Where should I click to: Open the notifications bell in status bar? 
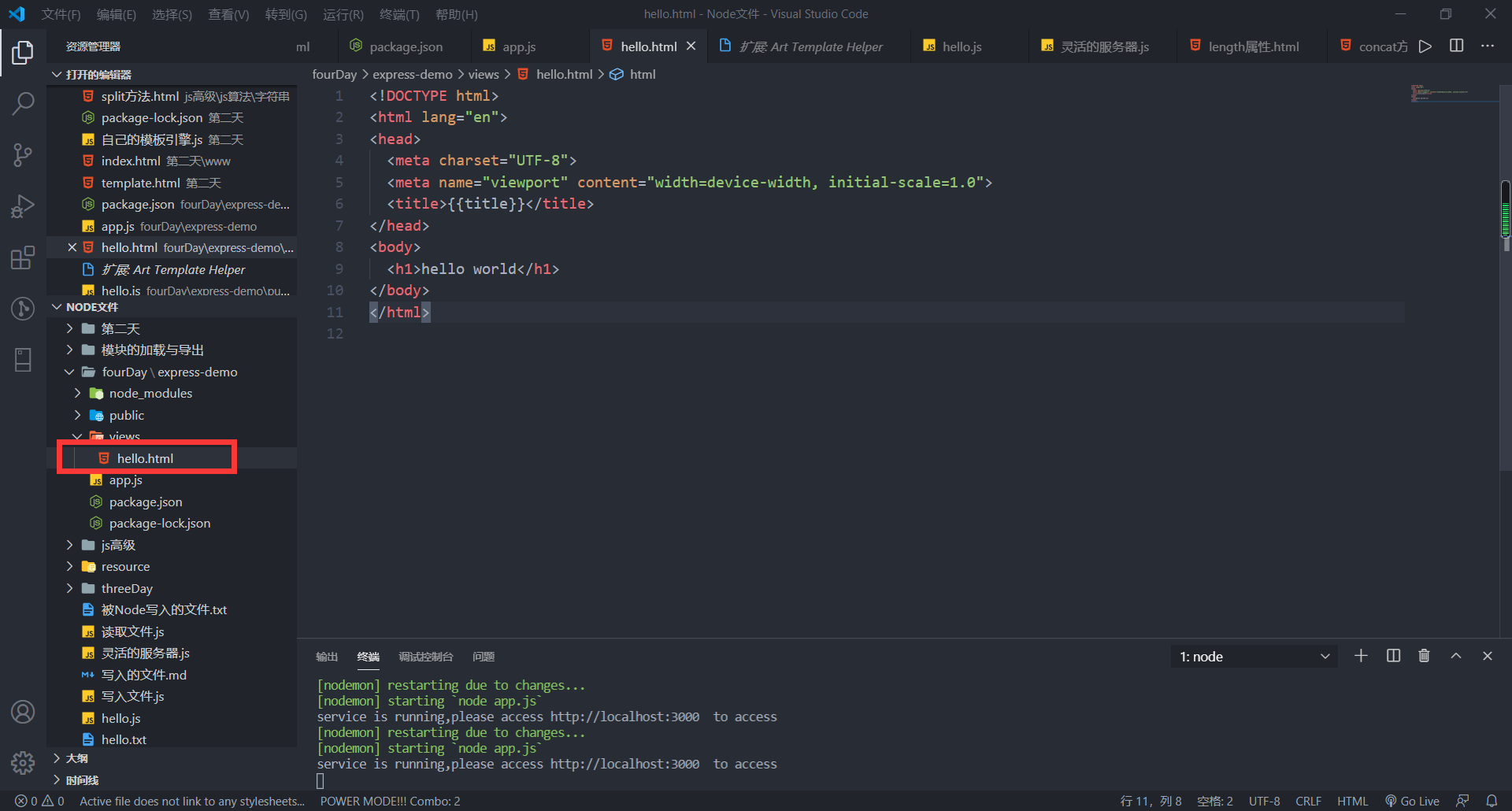[1492, 801]
